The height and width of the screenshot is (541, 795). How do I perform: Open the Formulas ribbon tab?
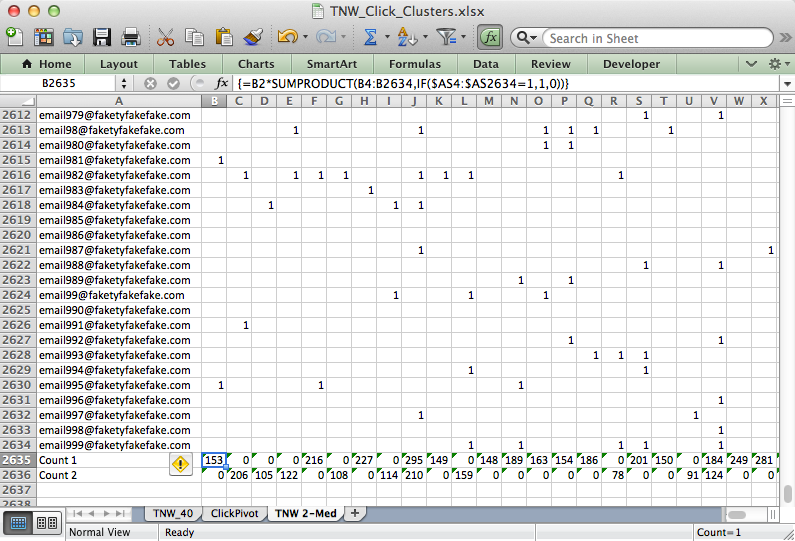click(414, 64)
